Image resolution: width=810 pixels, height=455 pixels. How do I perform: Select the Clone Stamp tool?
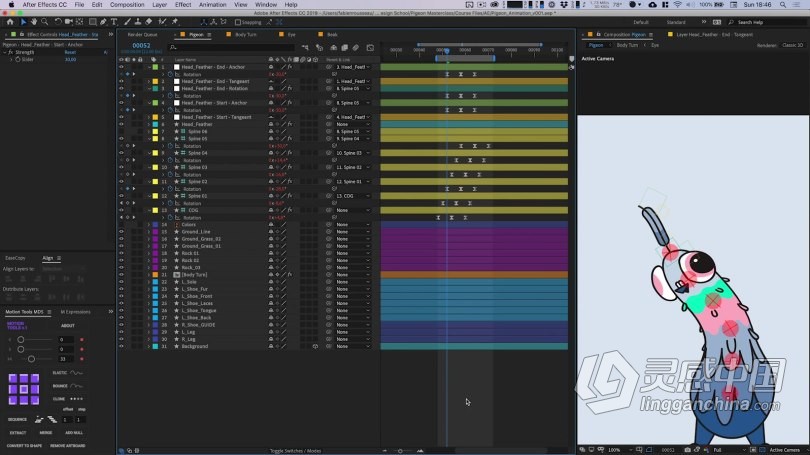tap(138, 22)
